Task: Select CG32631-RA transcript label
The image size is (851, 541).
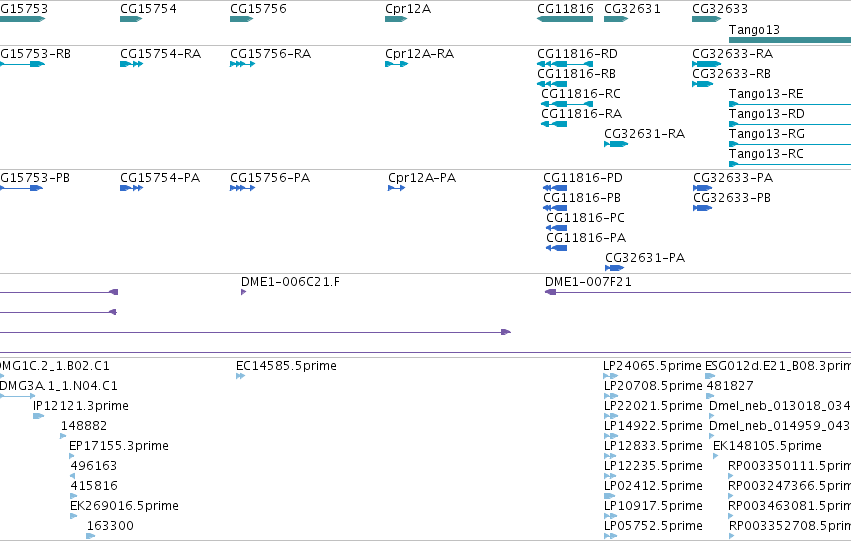Action: tap(645, 133)
